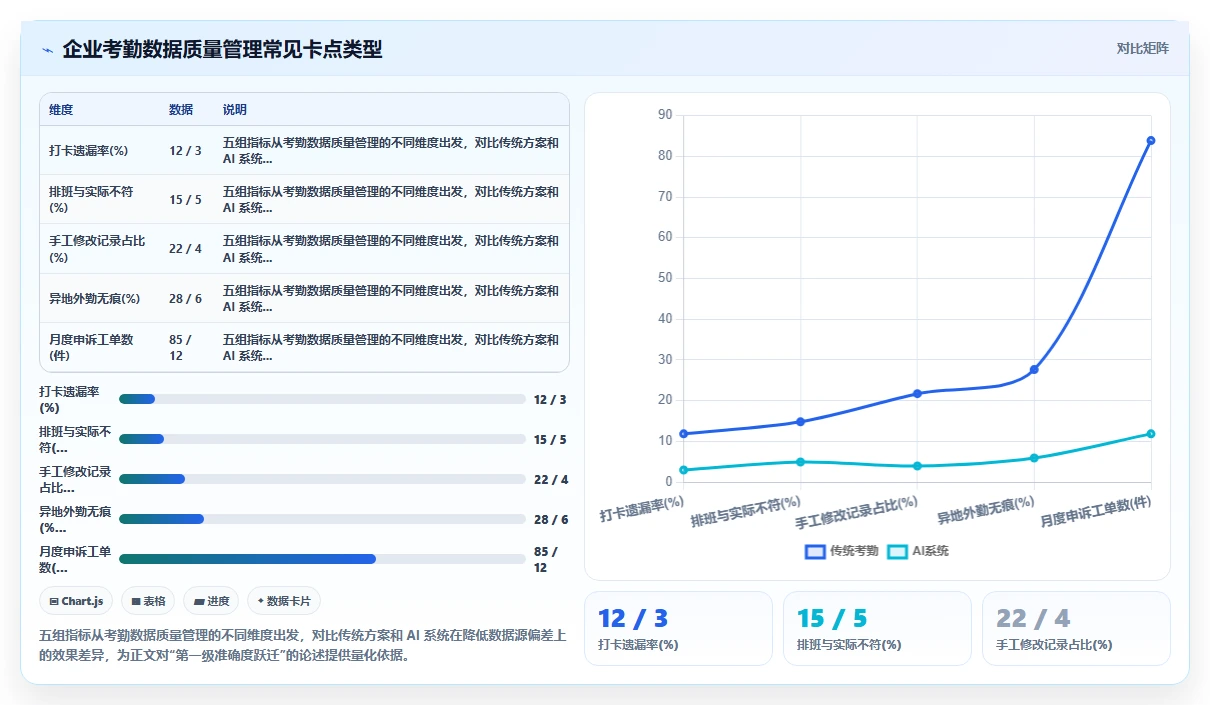Select the 表格 tag chip

[148, 601]
